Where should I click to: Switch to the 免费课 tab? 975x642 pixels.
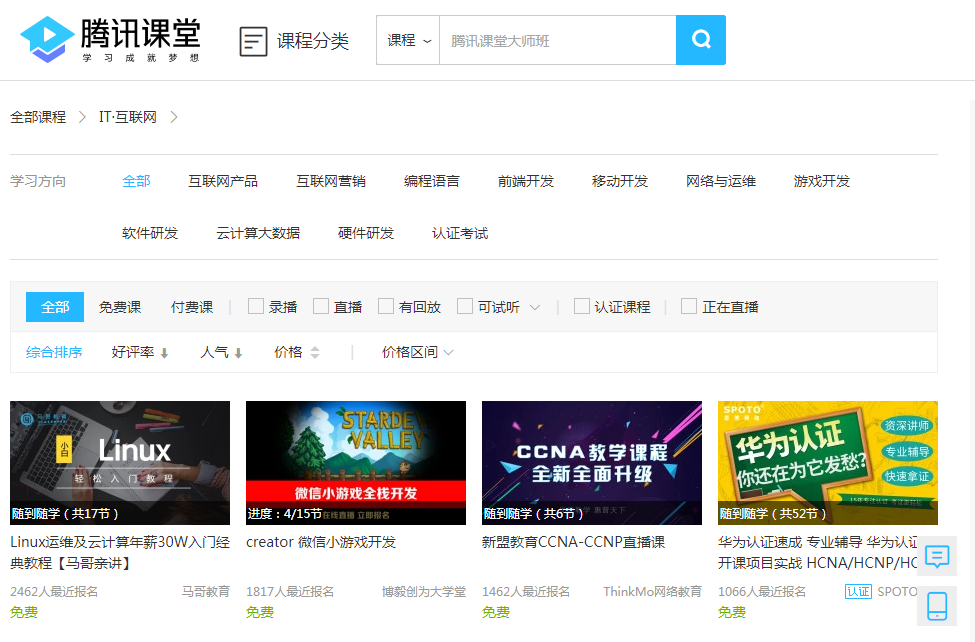[119, 306]
